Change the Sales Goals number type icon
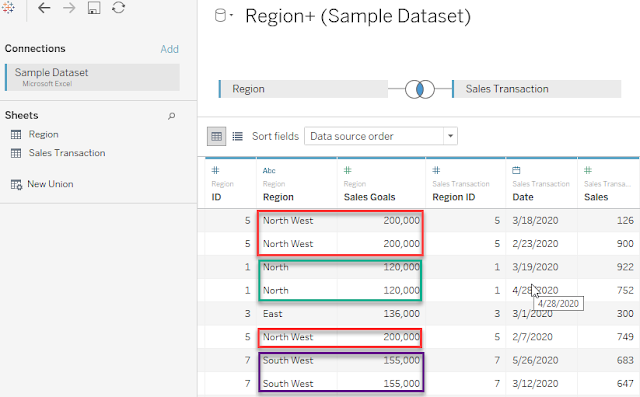The width and height of the screenshot is (640, 397). coord(347,170)
